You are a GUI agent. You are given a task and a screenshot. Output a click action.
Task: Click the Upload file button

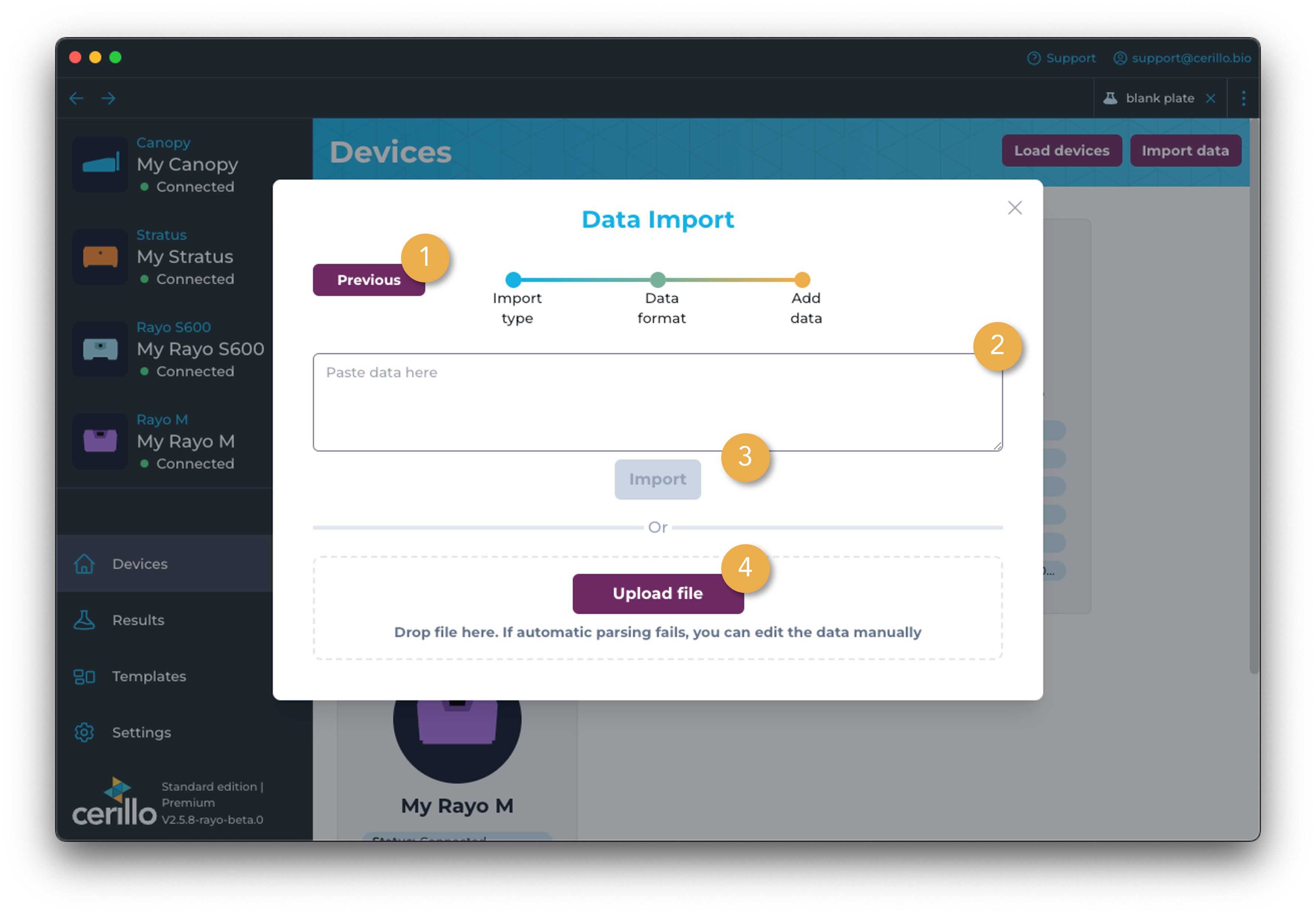click(657, 593)
